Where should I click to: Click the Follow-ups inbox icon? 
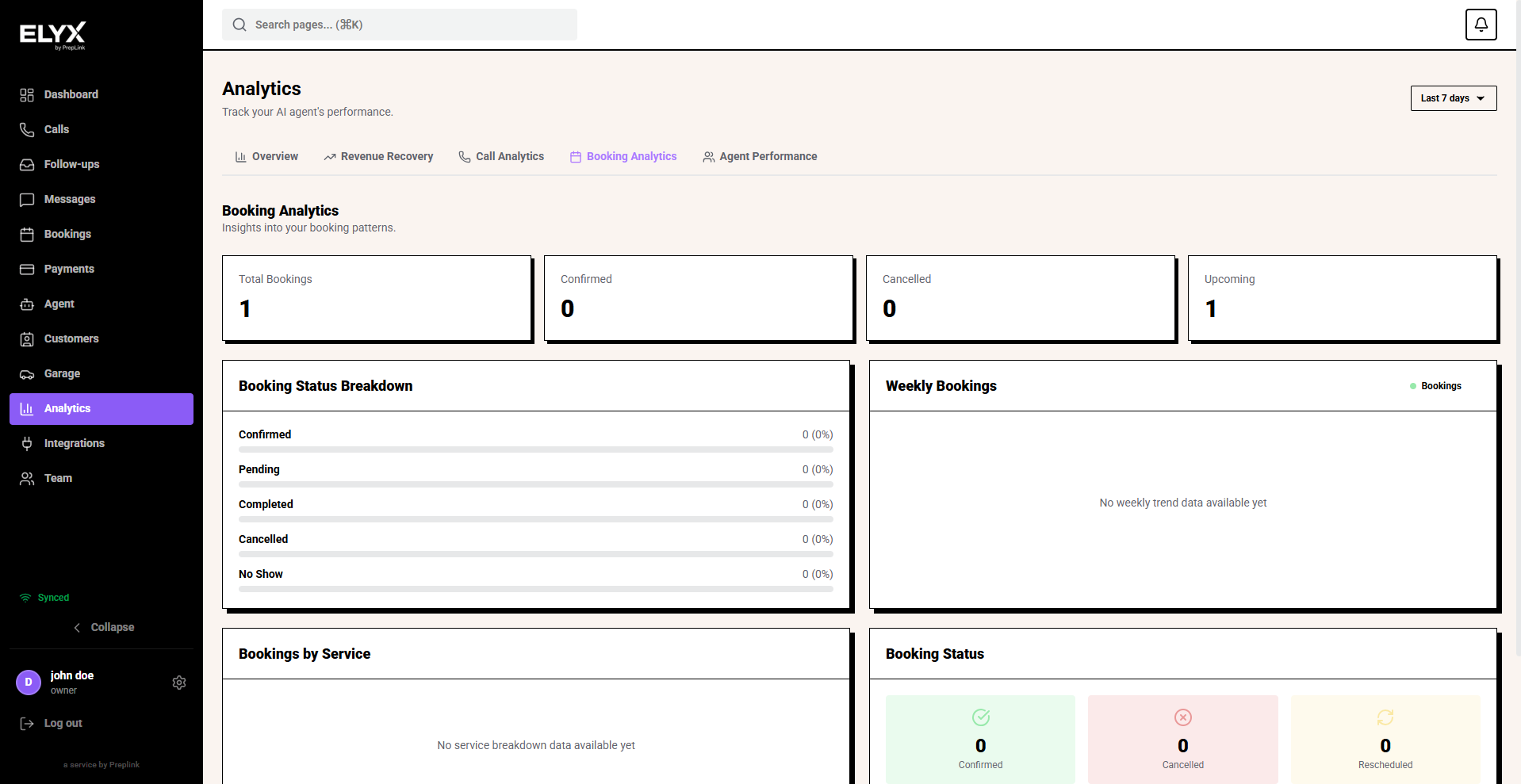coord(27,165)
